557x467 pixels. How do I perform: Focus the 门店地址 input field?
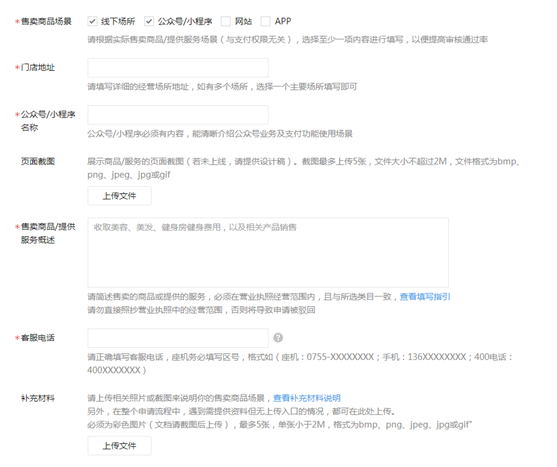point(178,68)
